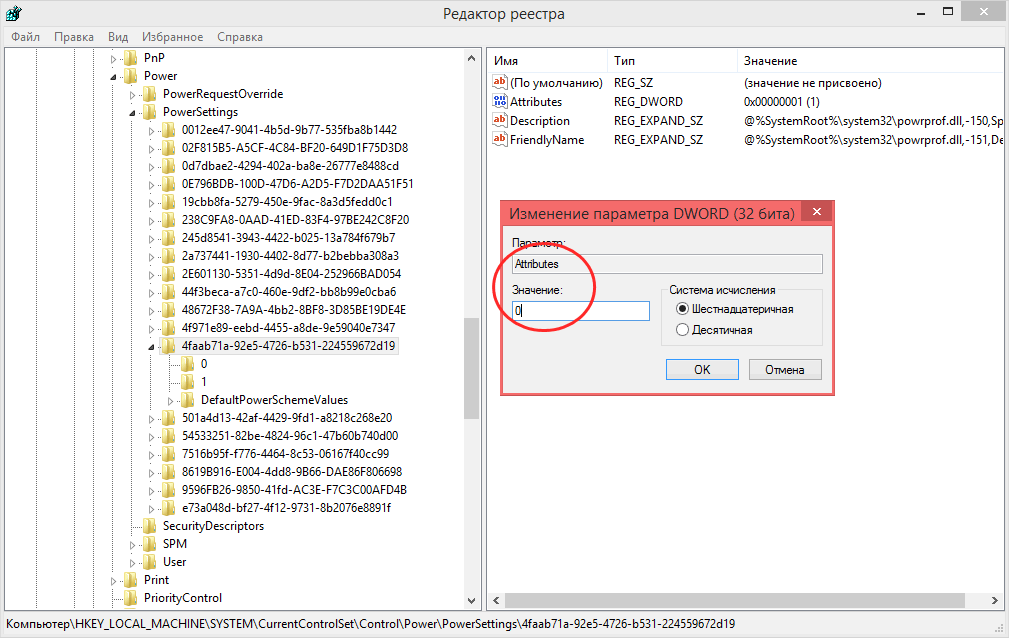Click folder icon of 501a4d13-42af-4429-9fd1-a8218c268e20
The image size is (1009, 638).
pyautogui.click(x=169, y=418)
